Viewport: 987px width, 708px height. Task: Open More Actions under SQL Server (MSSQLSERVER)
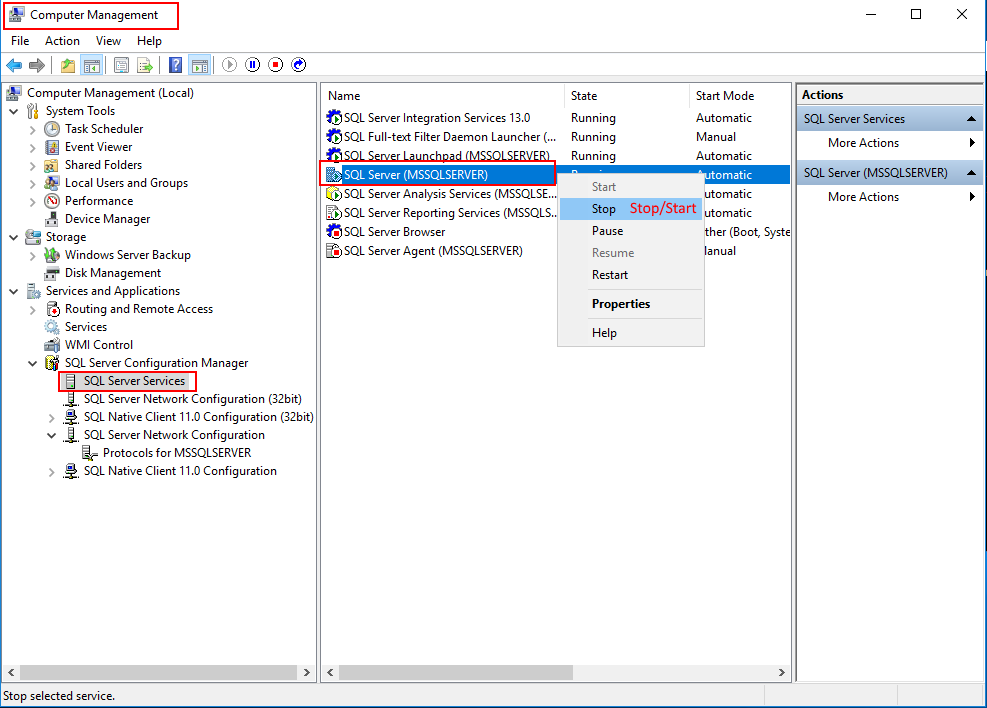[890, 197]
